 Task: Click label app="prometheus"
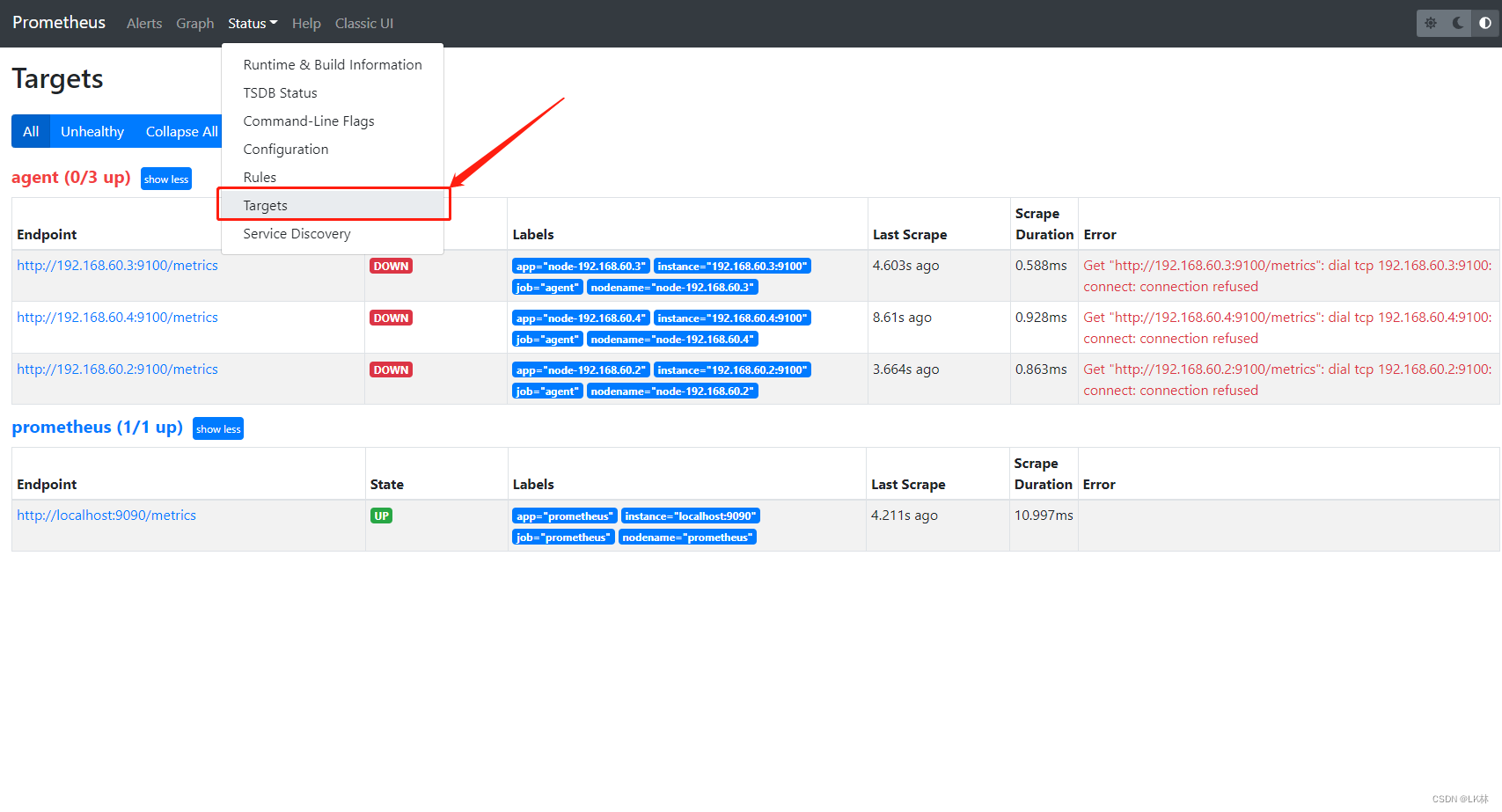coord(565,516)
